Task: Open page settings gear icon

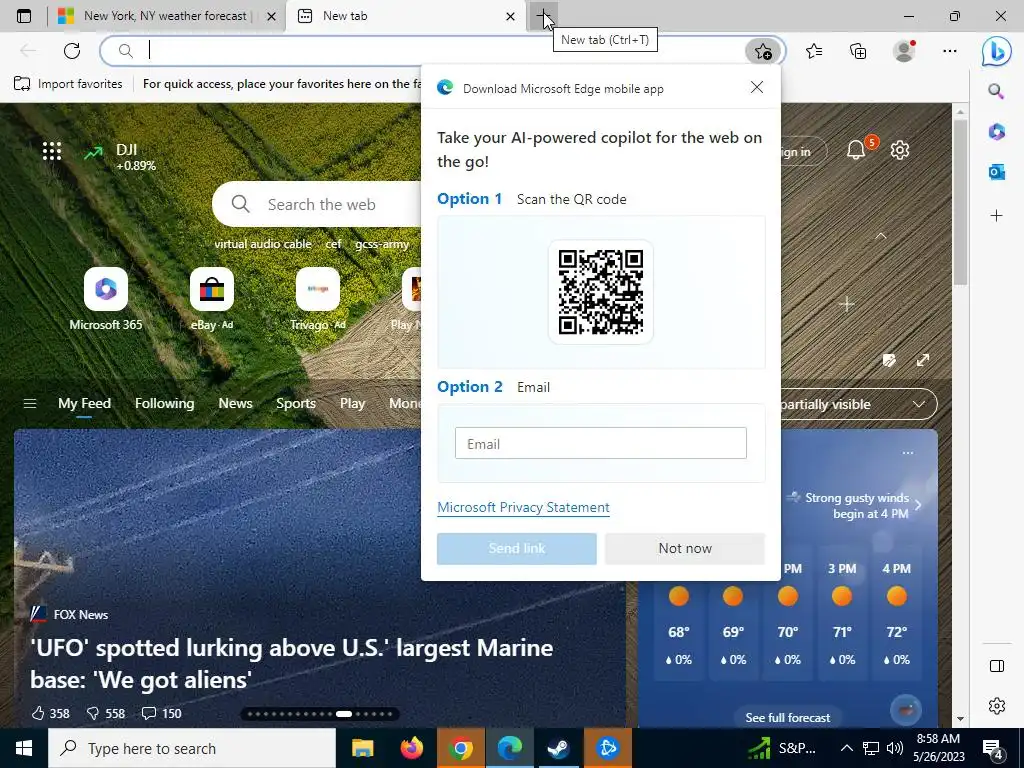Action: (900, 150)
